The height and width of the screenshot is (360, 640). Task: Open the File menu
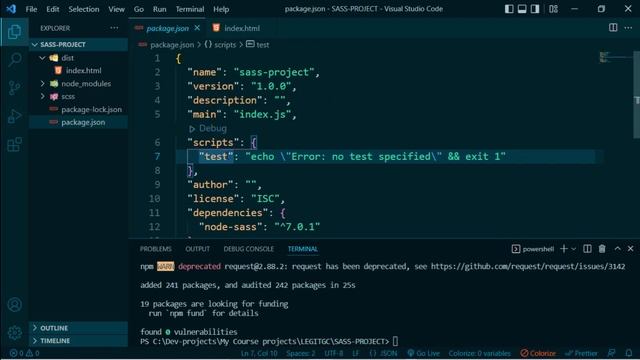[x=31, y=9]
